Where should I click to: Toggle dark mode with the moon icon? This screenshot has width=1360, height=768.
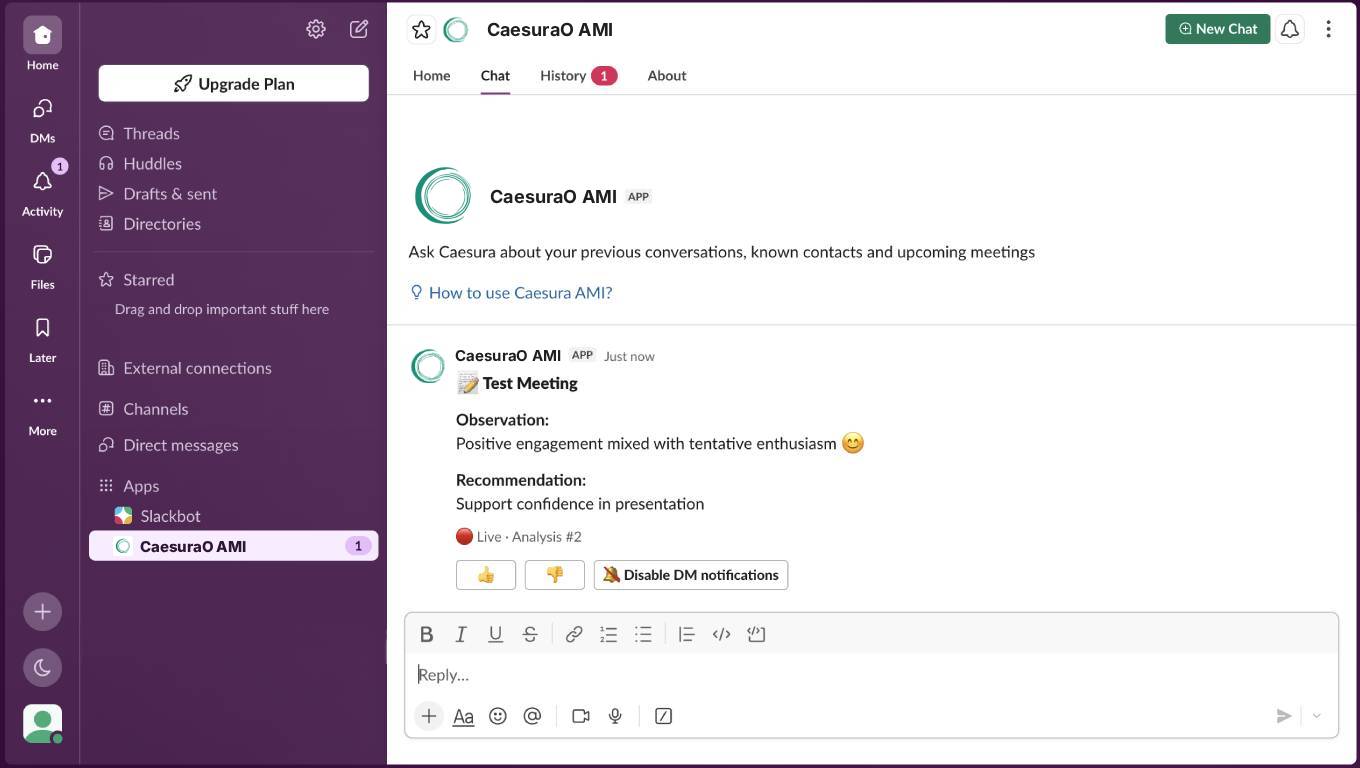[42, 668]
